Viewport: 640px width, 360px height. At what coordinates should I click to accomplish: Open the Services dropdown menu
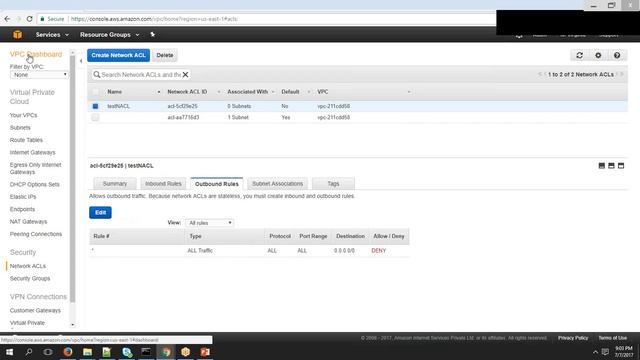(x=52, y=35)
